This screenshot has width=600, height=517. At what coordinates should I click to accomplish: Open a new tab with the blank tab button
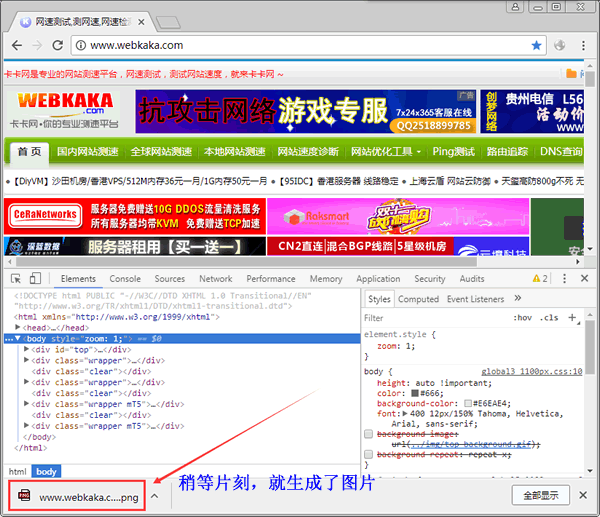pyautogui.click(x=168, y=23)
